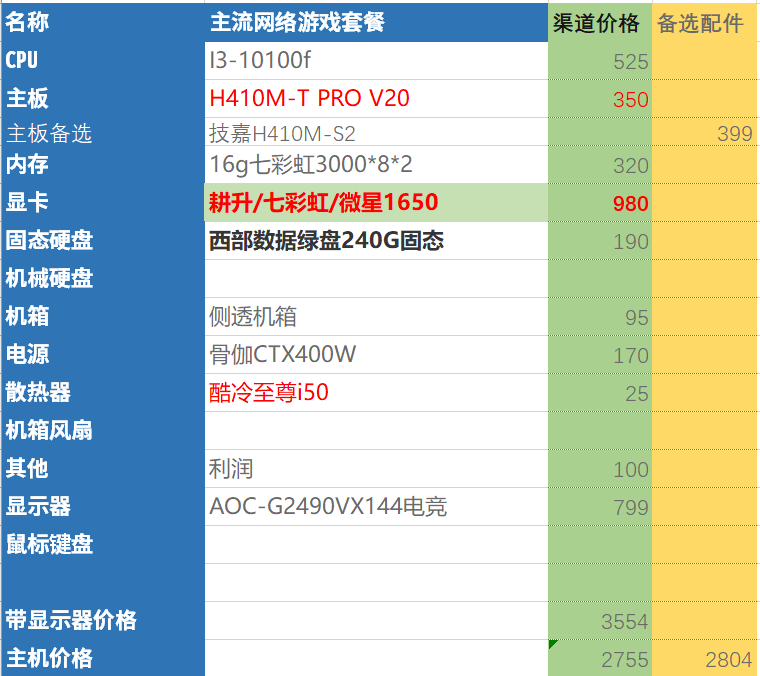
Task: Select the host price 2755 cell
Action: point(600,658)
